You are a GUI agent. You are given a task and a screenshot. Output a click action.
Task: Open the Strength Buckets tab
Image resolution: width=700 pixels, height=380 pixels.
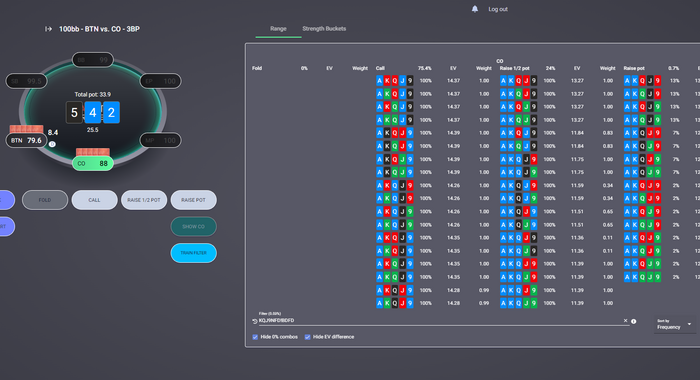pyautogui.click(x=324, y=29)
